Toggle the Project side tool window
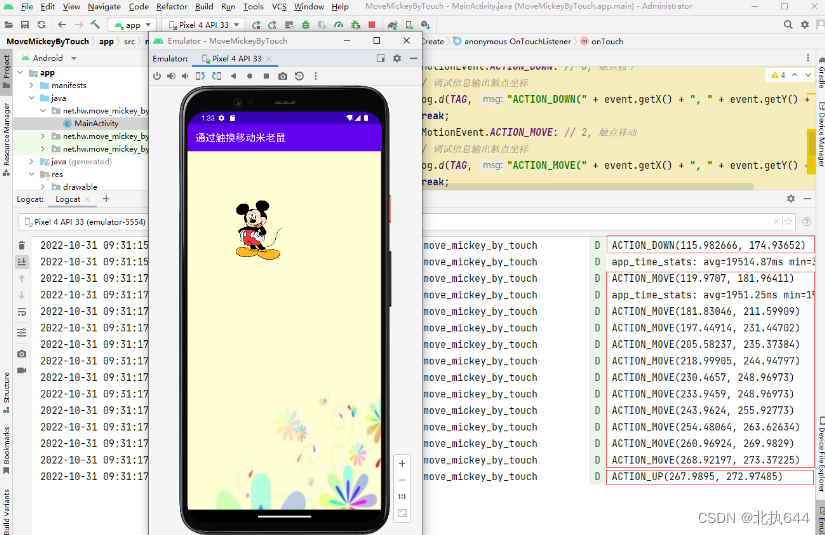This screenshot has width=825, height=535. 6,72
